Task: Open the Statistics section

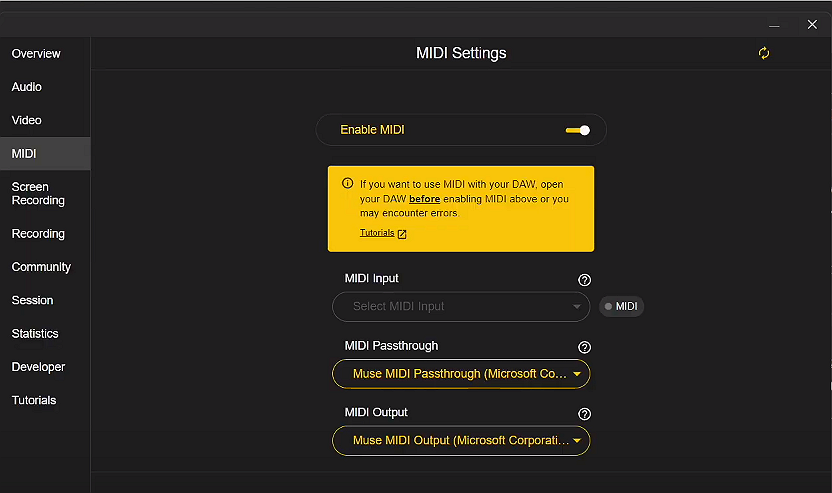Action: 35,334
